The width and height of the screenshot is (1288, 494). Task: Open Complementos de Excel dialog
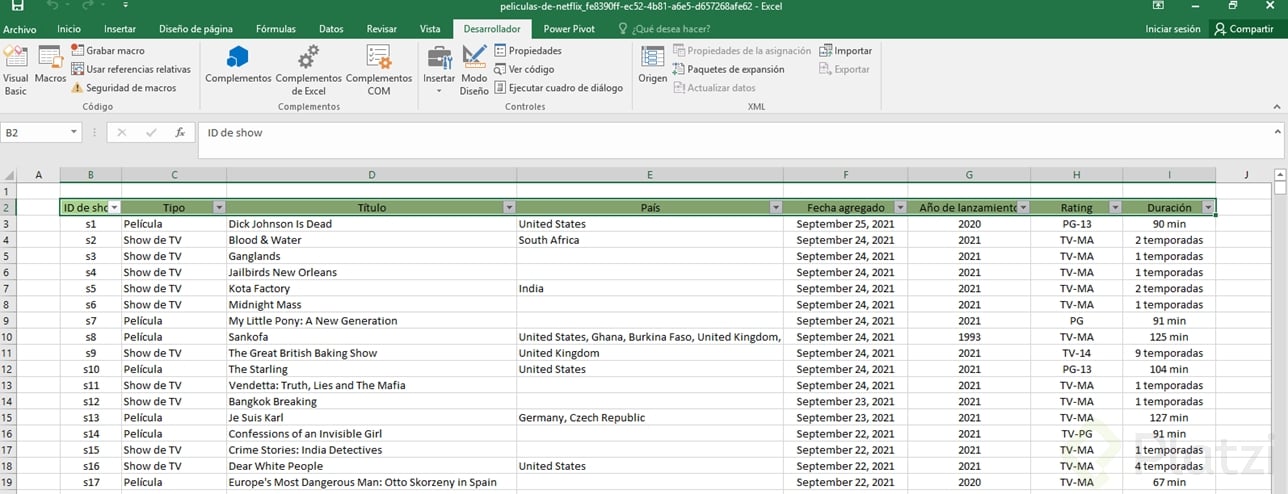(308, 70)
